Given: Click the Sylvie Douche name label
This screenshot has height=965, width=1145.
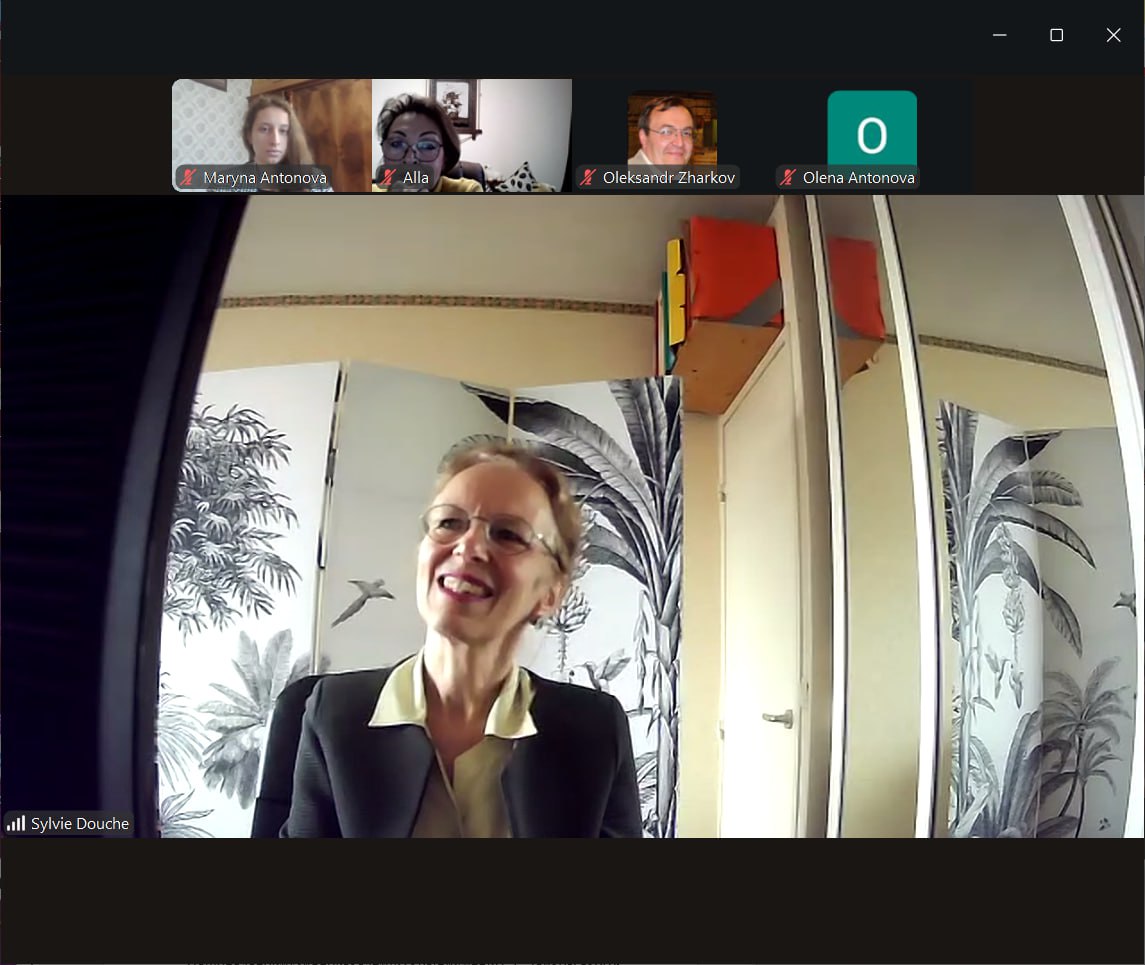Looking at the screenshot, I should (x=80, y=824).
